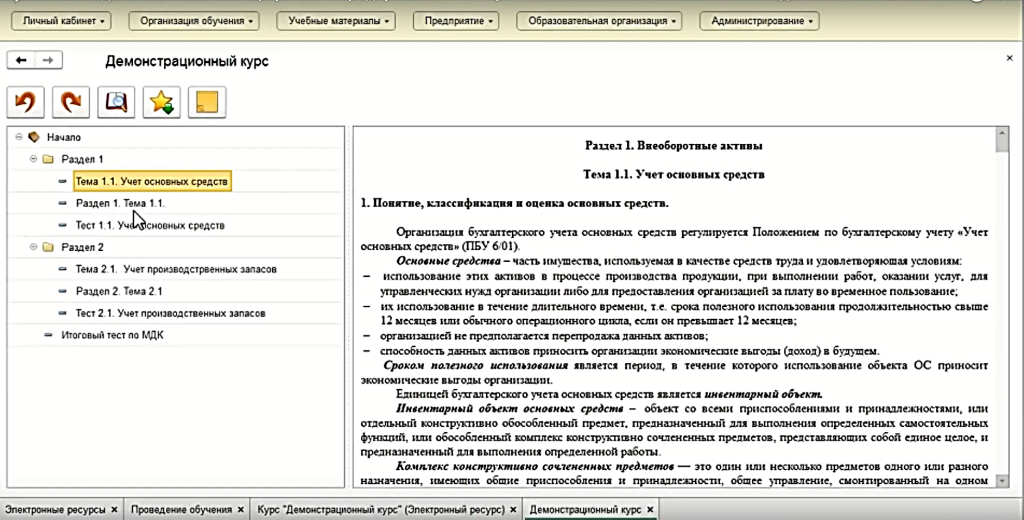
Task: Switch to Проведение обучения tab
Action: 182,510
